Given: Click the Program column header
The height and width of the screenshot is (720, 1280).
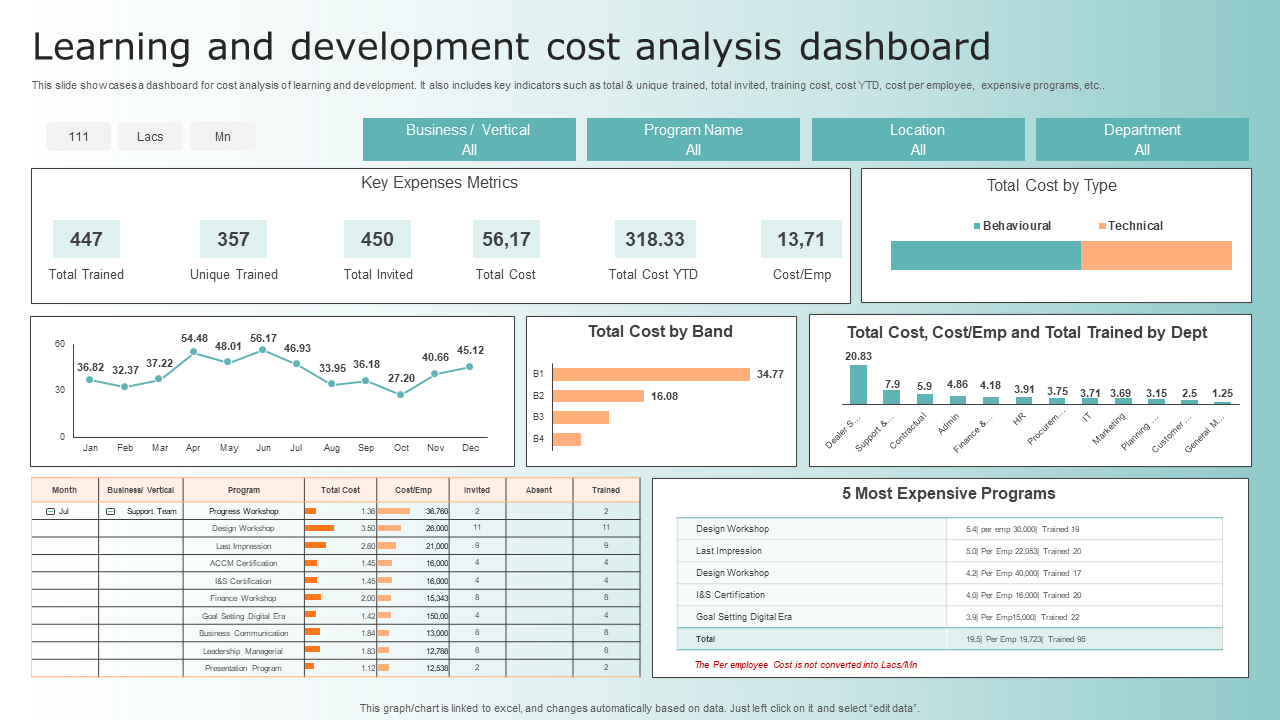Looking at the screenshot, I should 244,490.
